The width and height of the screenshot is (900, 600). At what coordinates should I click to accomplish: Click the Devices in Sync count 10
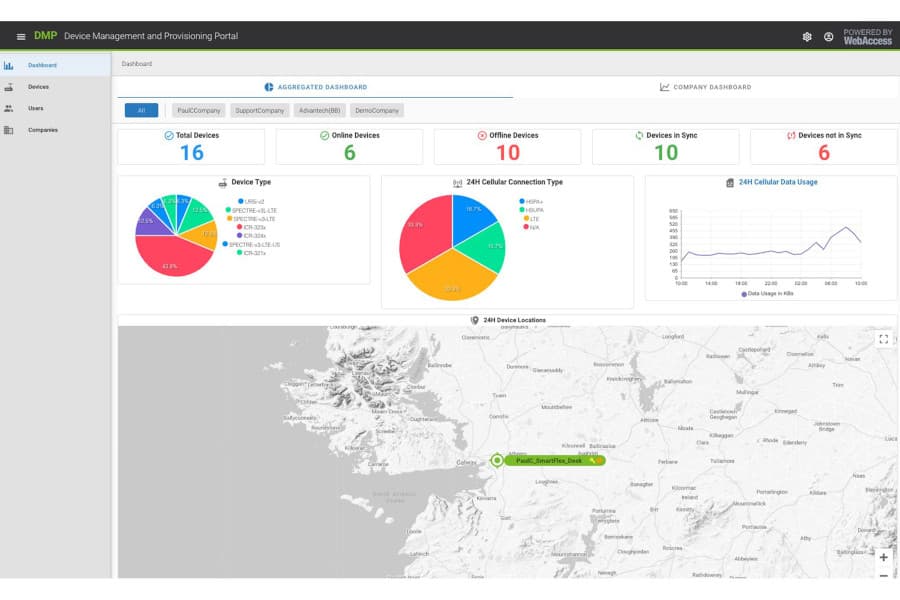(x=666, y=153)
